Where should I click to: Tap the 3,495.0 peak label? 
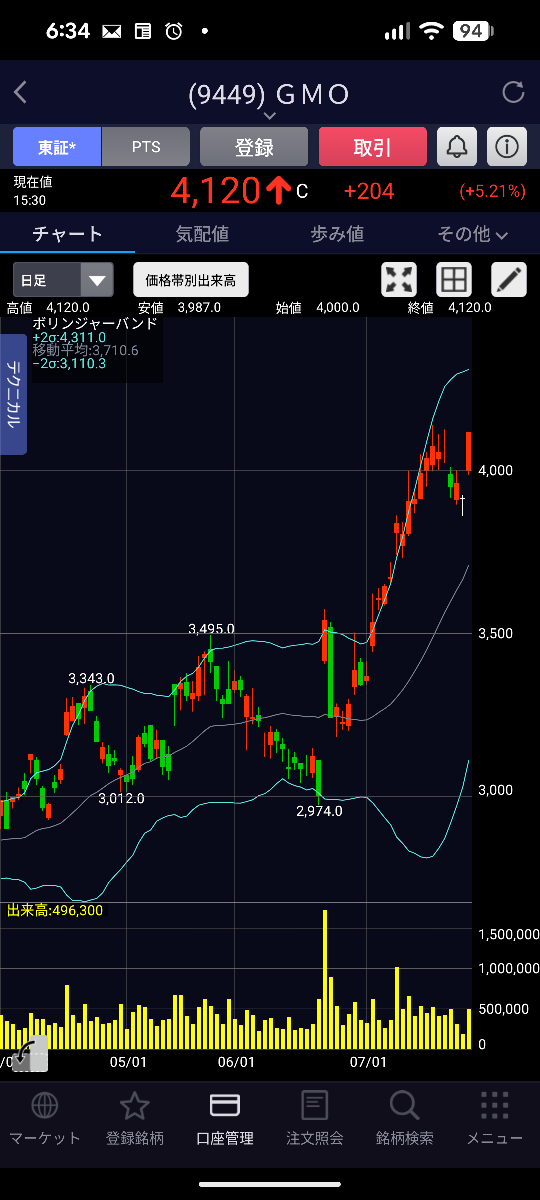point(211,629)
